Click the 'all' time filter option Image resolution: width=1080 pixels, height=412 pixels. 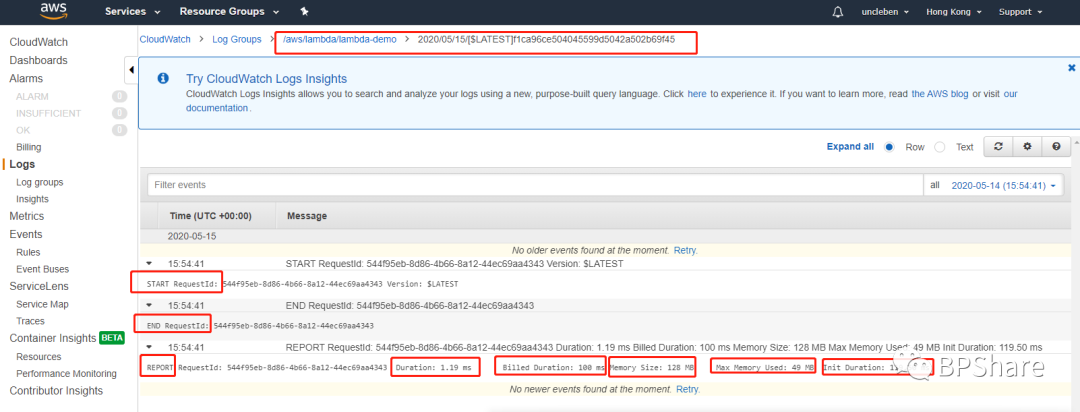pyautogui.click(x=935, y=186)
